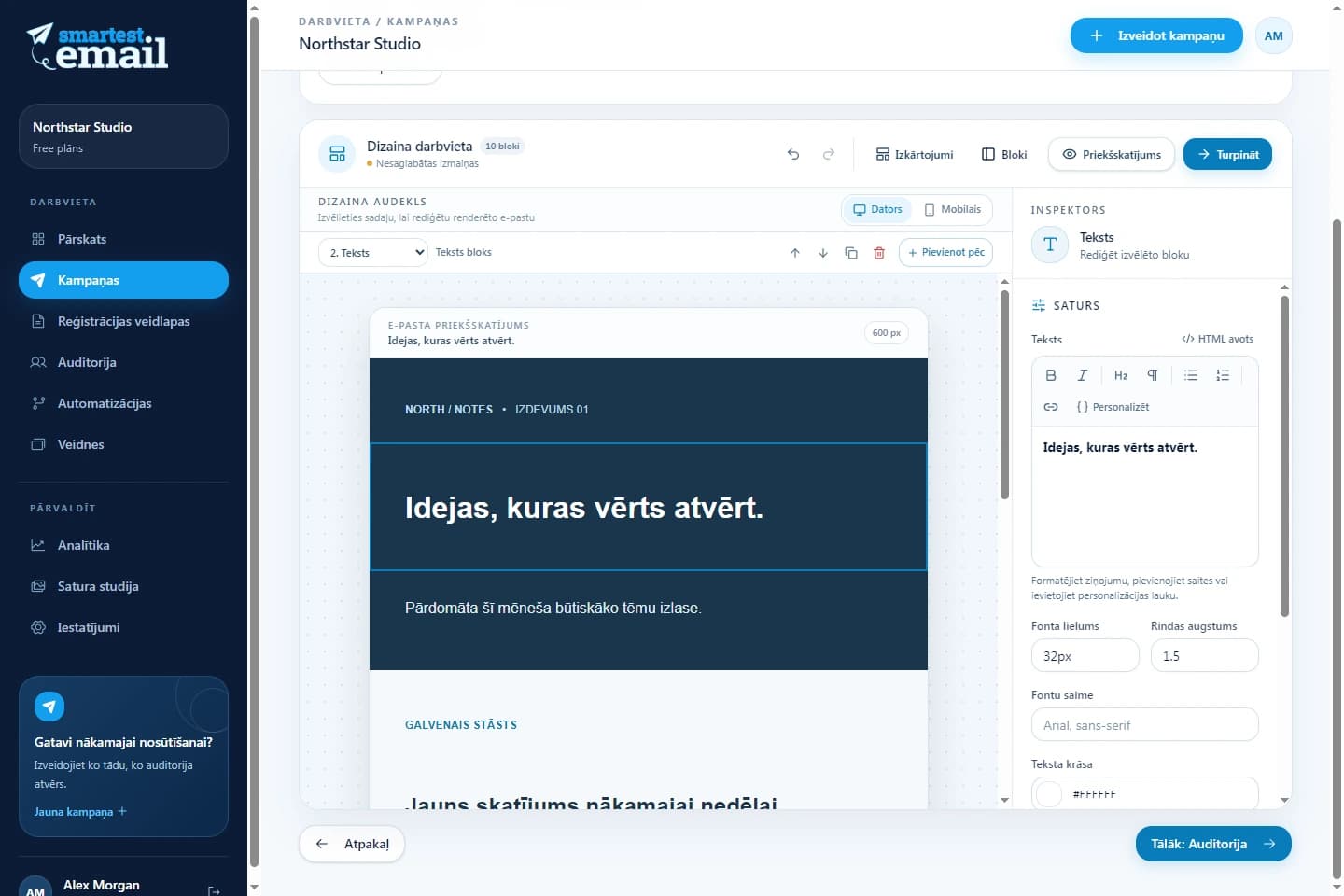Open the AM avatar menu

(x=1274, y=35)
